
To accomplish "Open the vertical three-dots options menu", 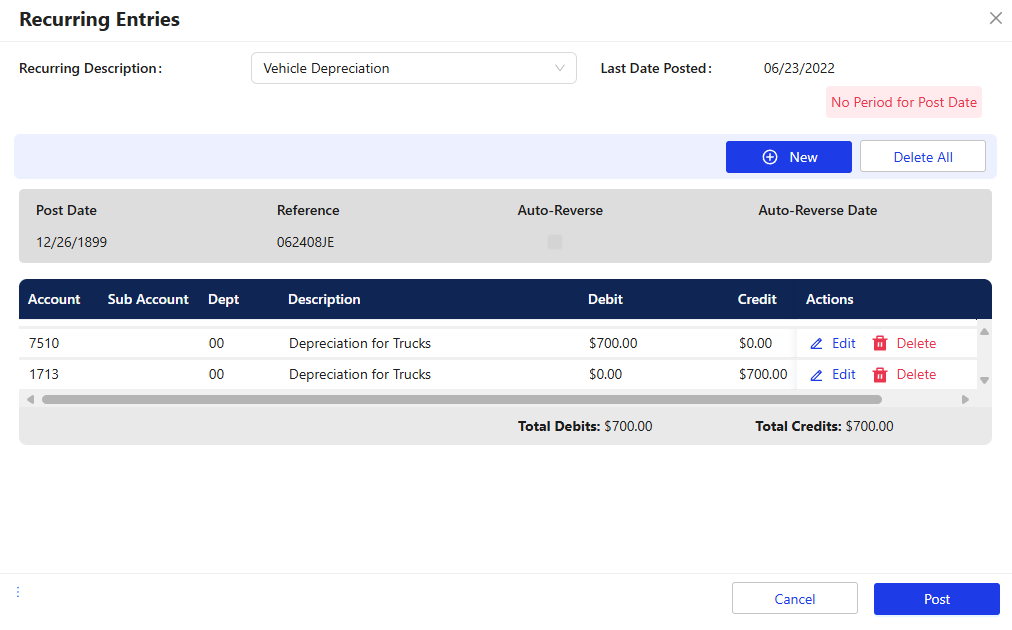I will pos(18,592).
